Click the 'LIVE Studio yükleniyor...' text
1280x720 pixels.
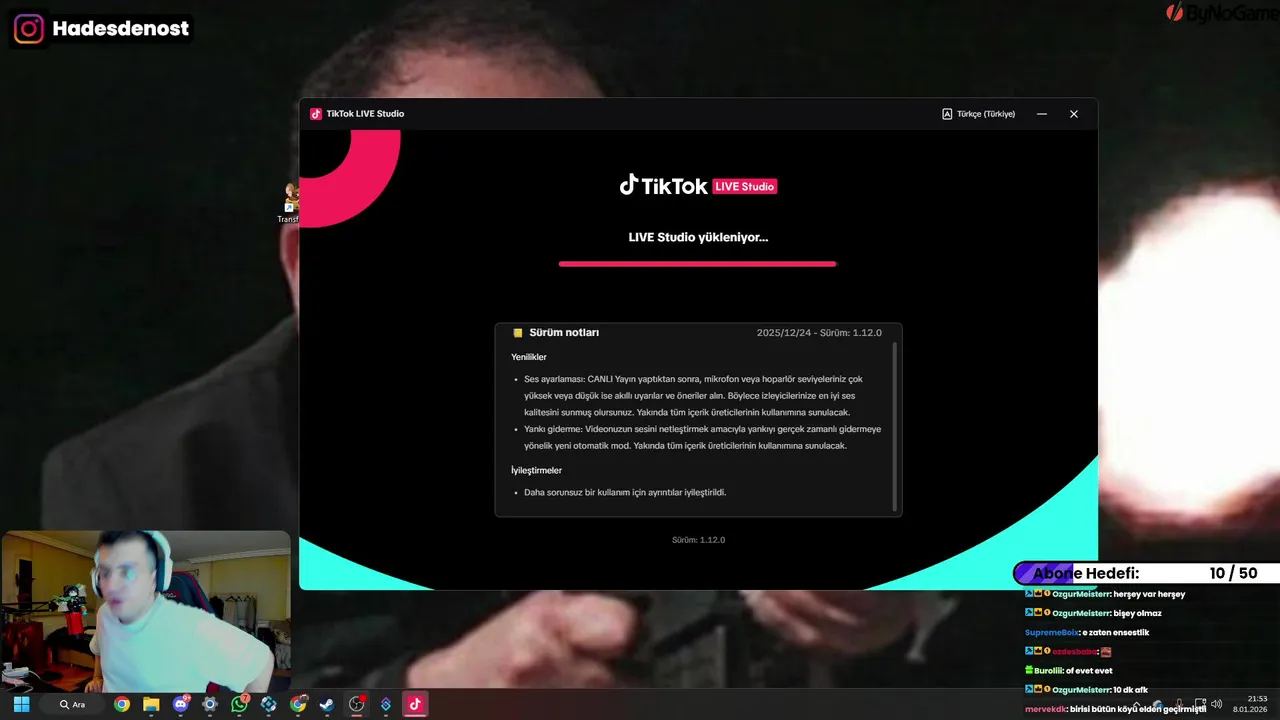click(698, 237)
